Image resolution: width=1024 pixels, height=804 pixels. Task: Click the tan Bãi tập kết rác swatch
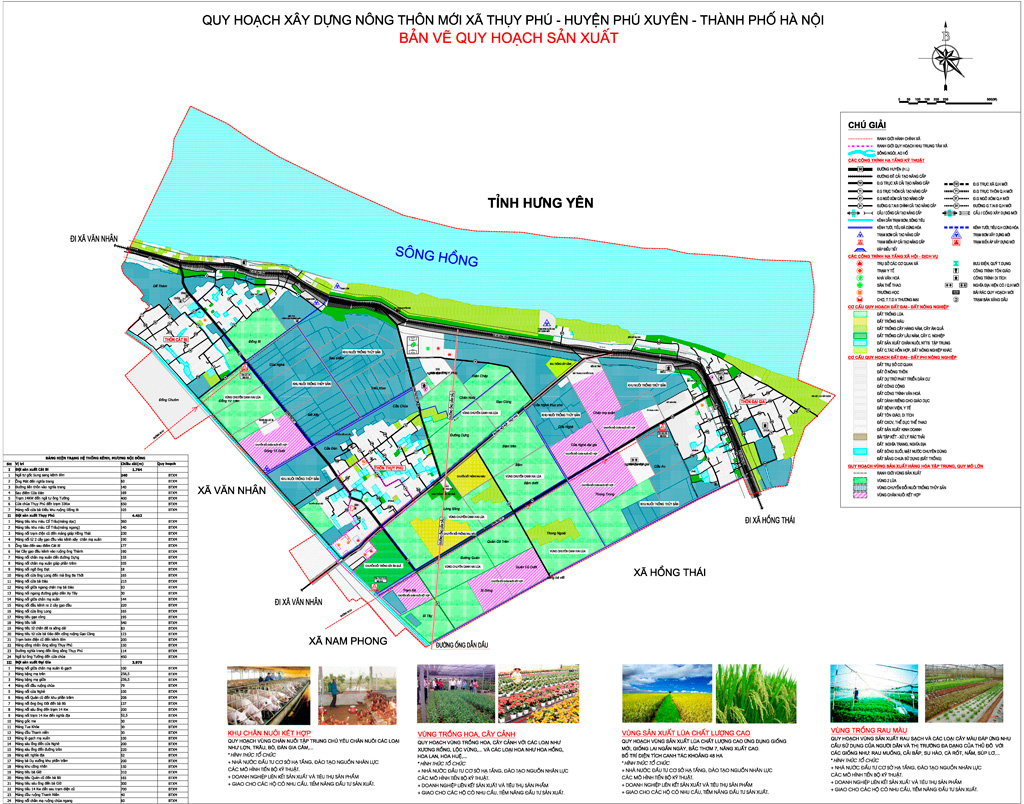click(860, 437)
